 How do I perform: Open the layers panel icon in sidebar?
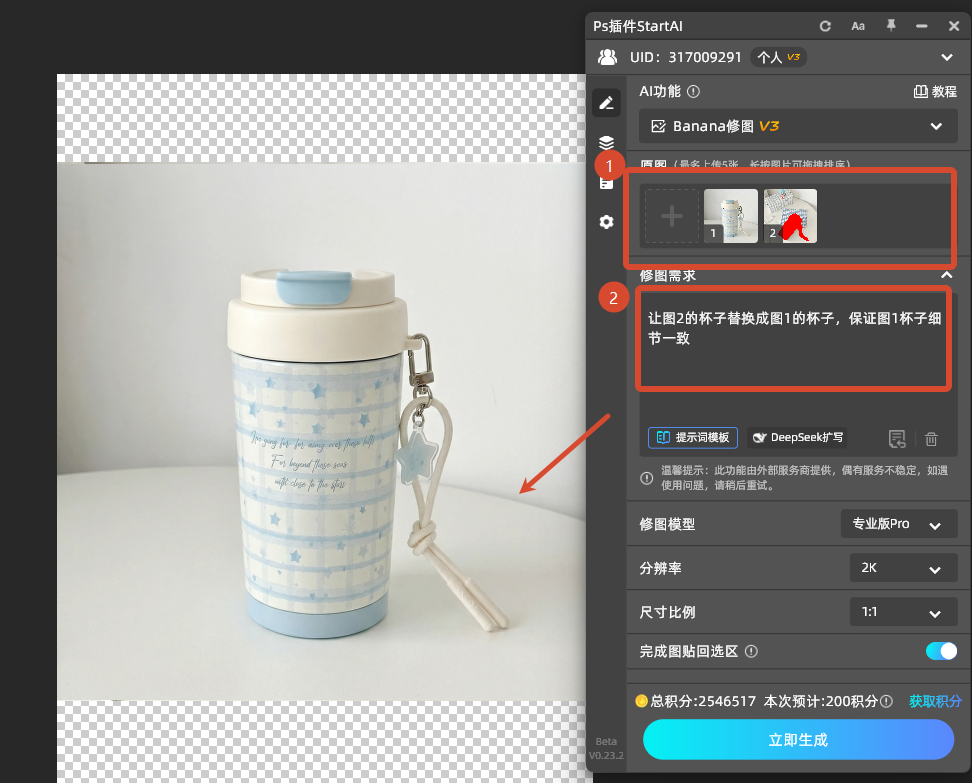[606, 142]
